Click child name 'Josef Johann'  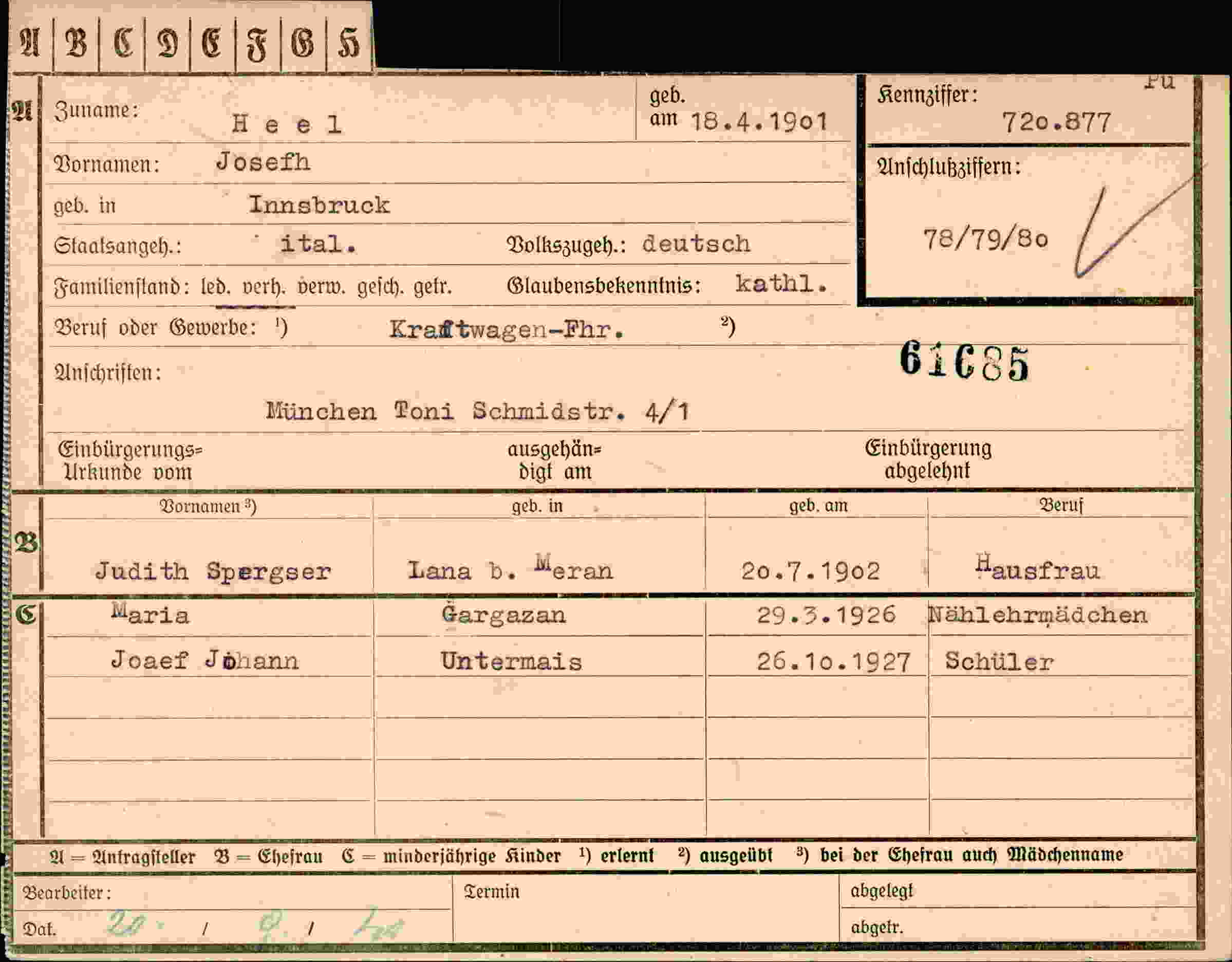click(205, 660)
